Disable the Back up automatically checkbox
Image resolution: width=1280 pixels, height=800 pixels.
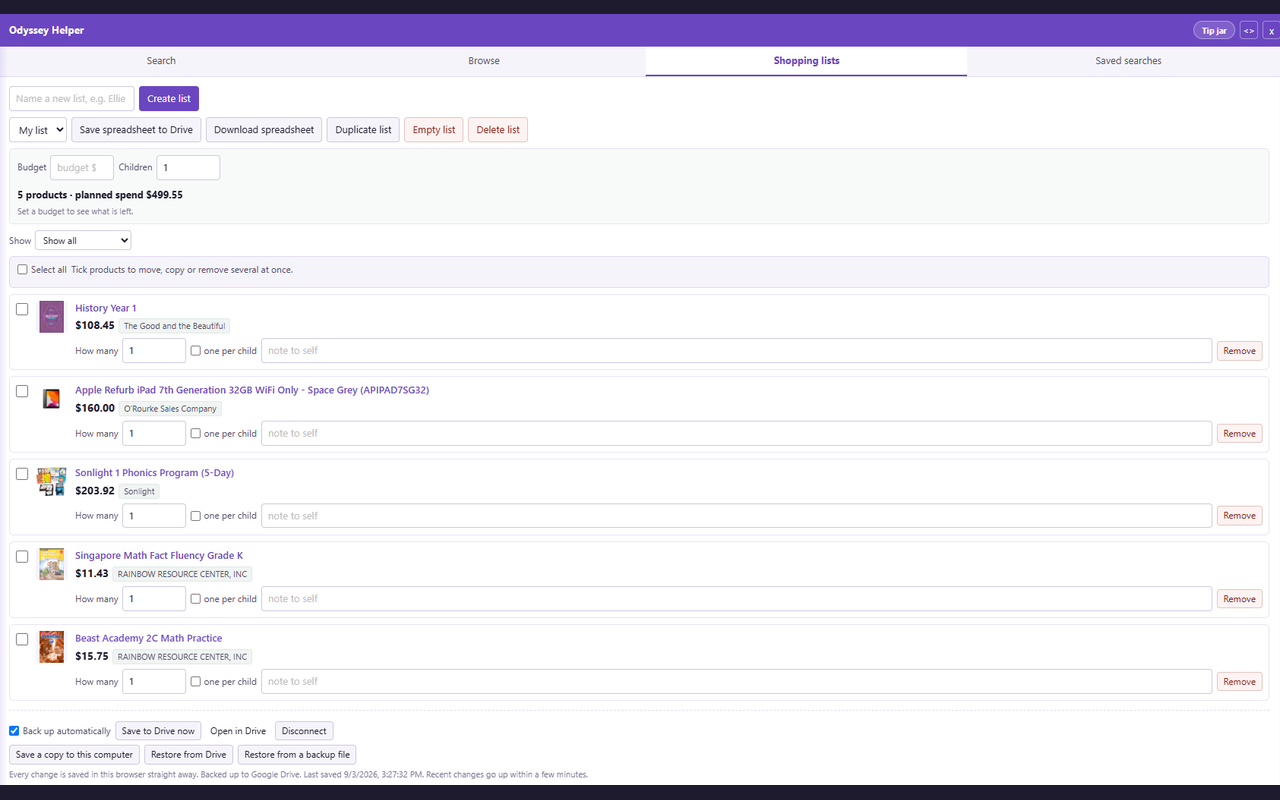click(14, 731)
